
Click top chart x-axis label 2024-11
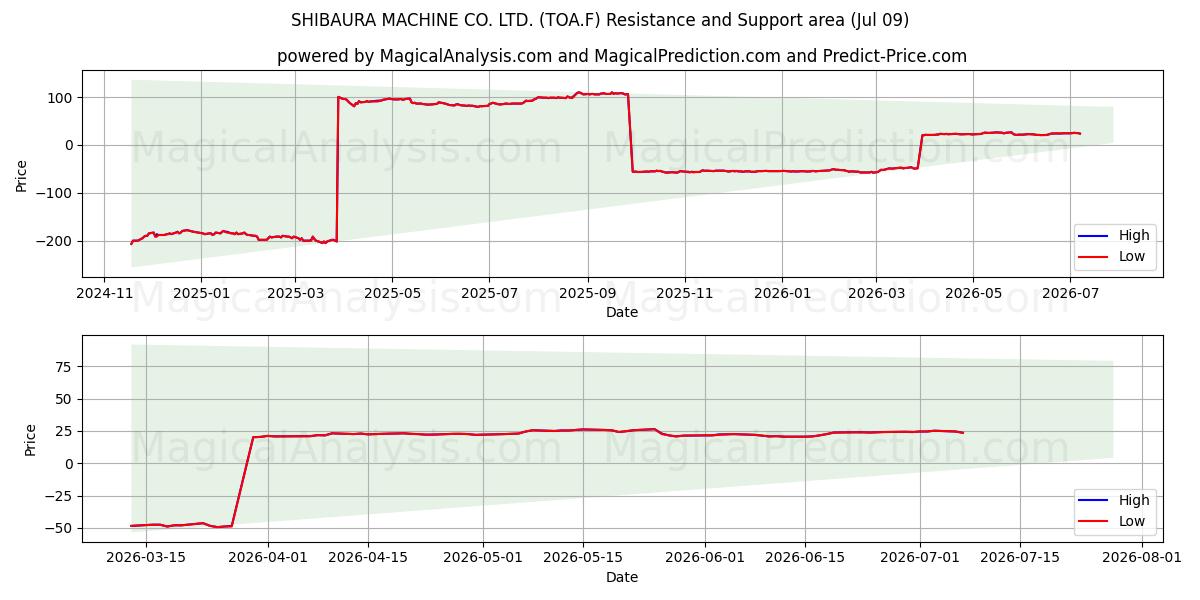(x=105, y=294)
